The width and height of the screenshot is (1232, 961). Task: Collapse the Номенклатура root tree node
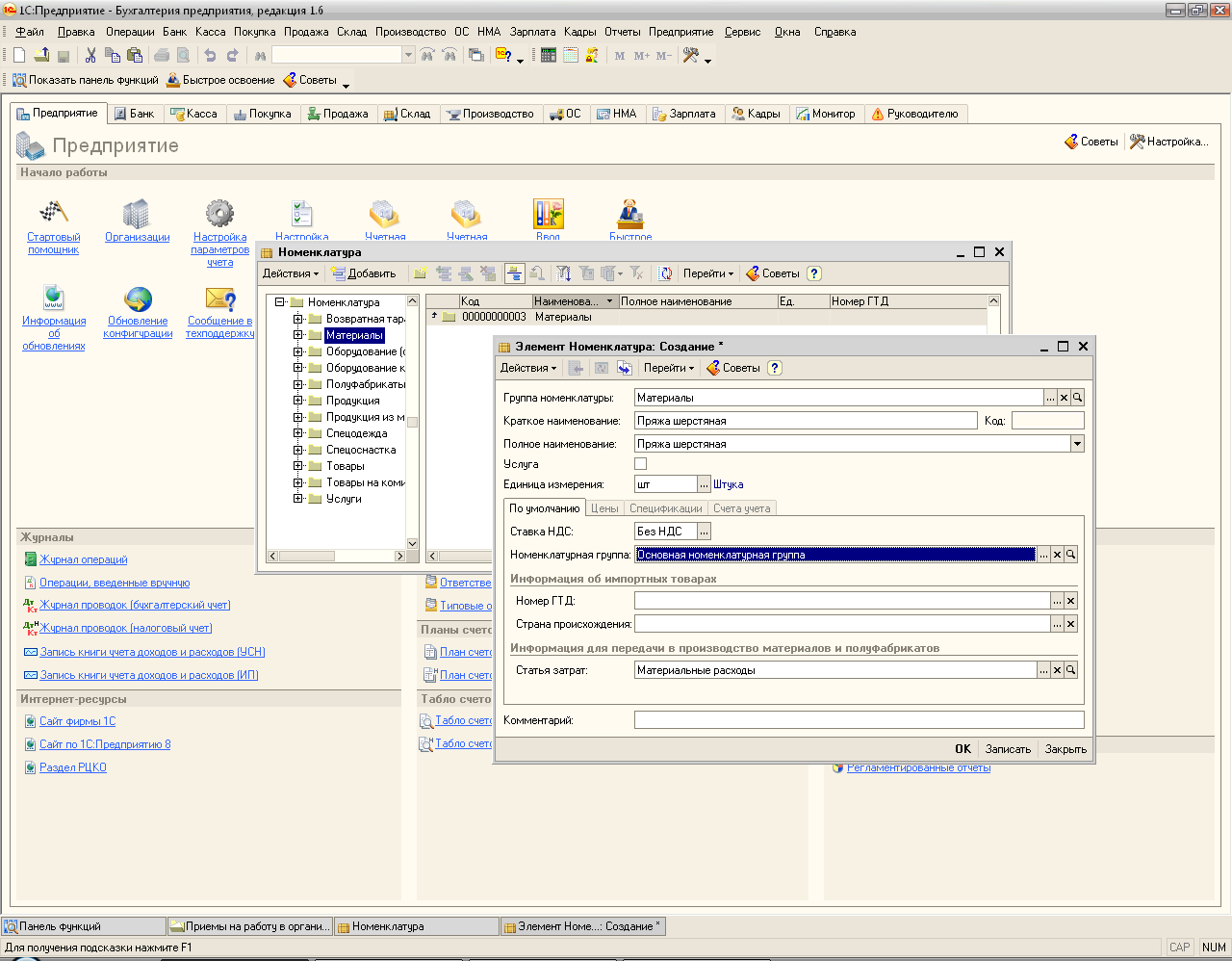click(280, 302)
